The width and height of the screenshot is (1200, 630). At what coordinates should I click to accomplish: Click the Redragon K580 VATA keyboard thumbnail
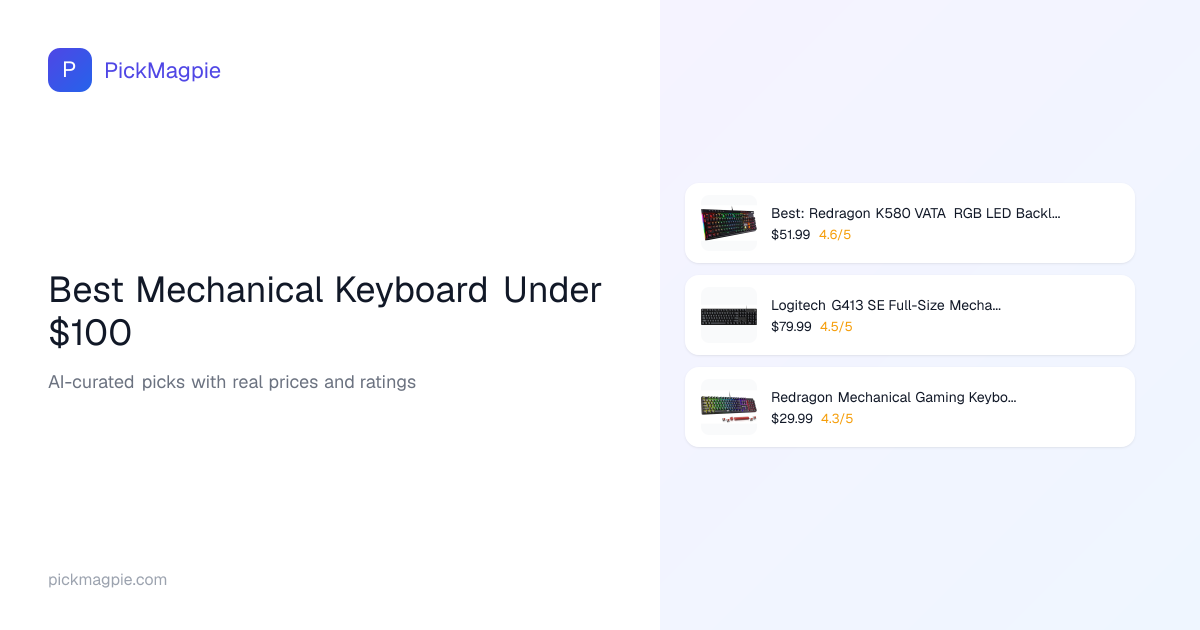(729, 223)
